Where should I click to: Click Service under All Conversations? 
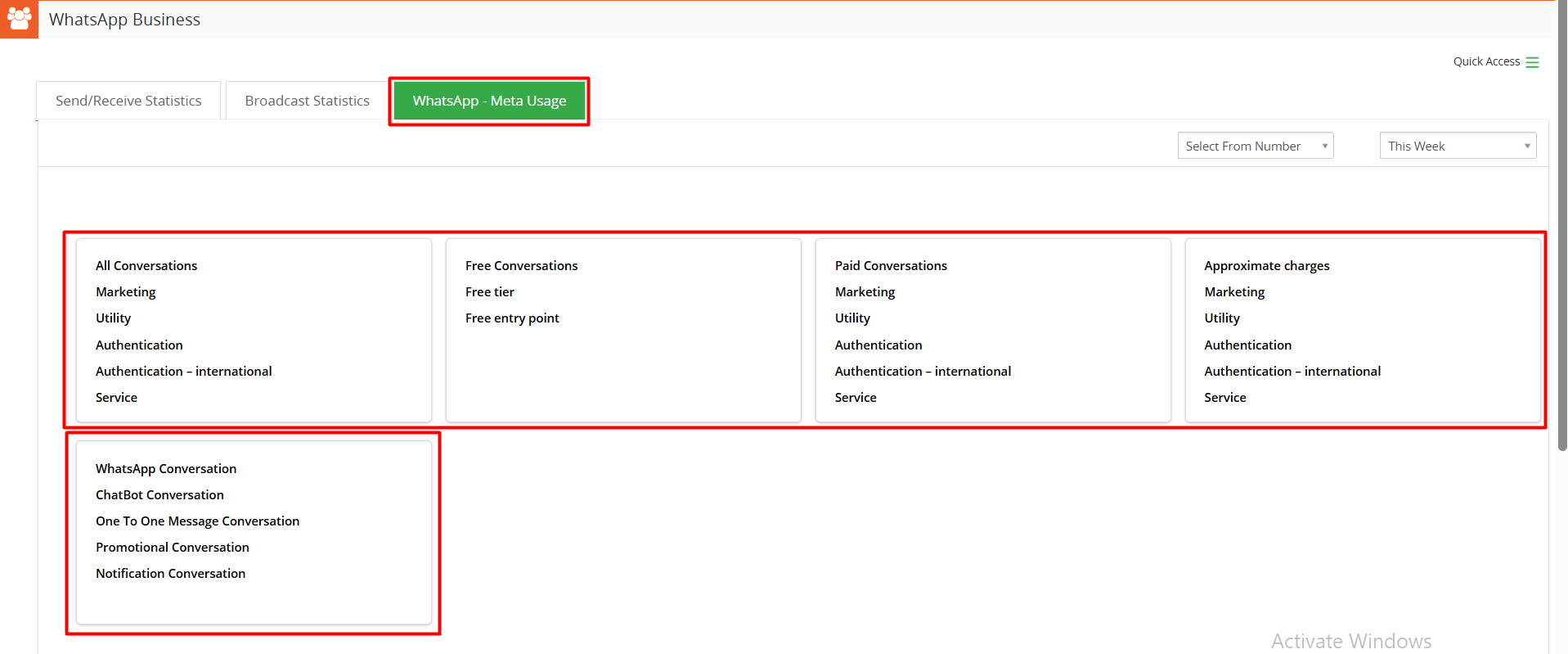click(x=116, y=398)
